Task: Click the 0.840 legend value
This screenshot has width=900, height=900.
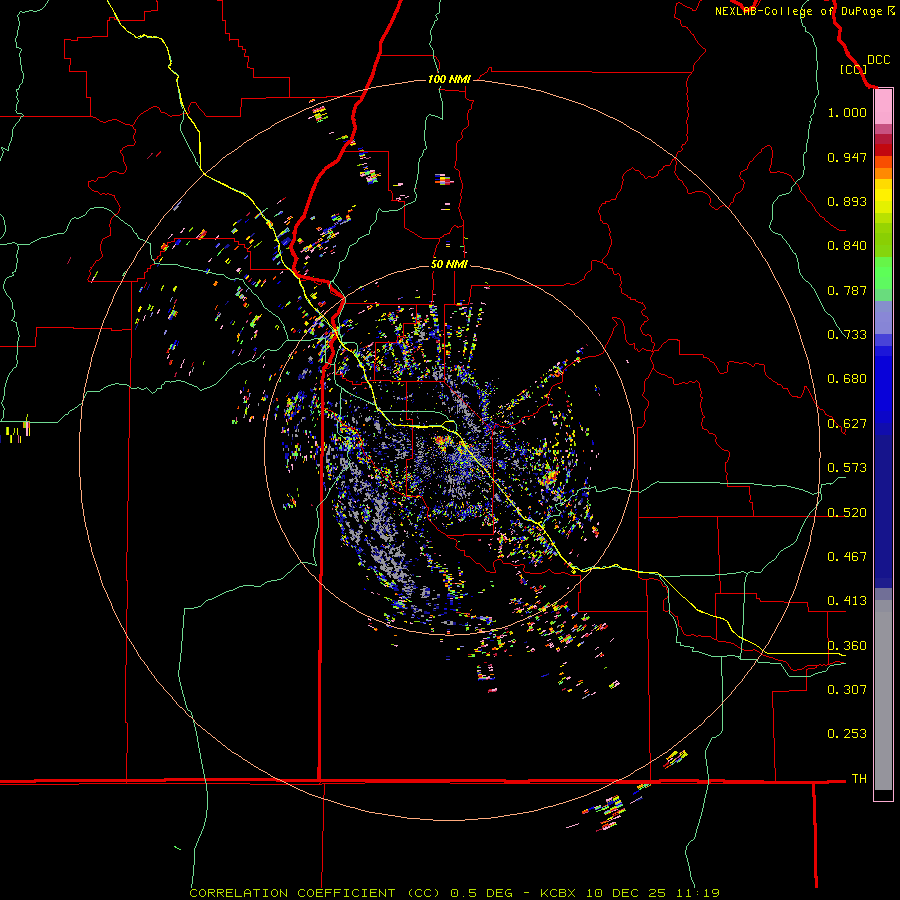Action: pos(847,246)
